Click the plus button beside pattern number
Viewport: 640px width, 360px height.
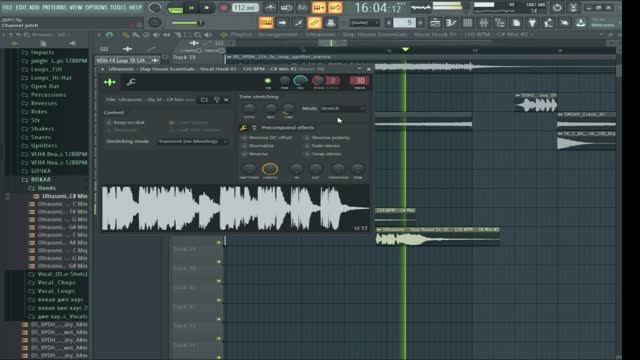coord(420,23)
